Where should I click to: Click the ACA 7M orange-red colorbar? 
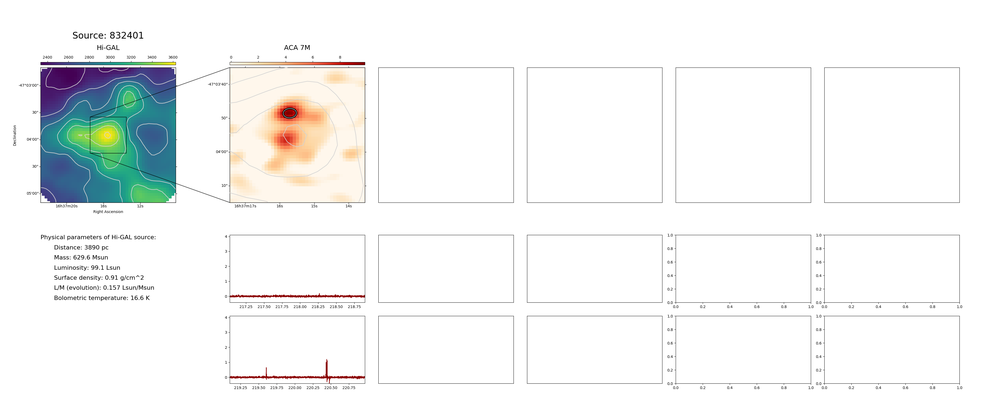tap(297, 64)
